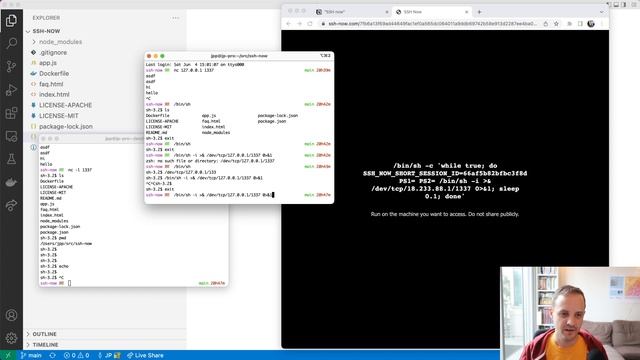Toggle browser side panel icon

click(x=580, y=24)
